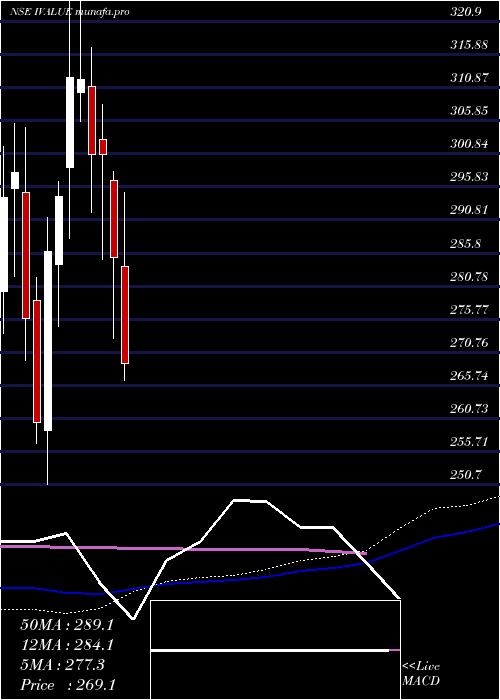This screenshot has height=700, width=500.
Task: Click the 310.87 price axis label
Action: 469,79
